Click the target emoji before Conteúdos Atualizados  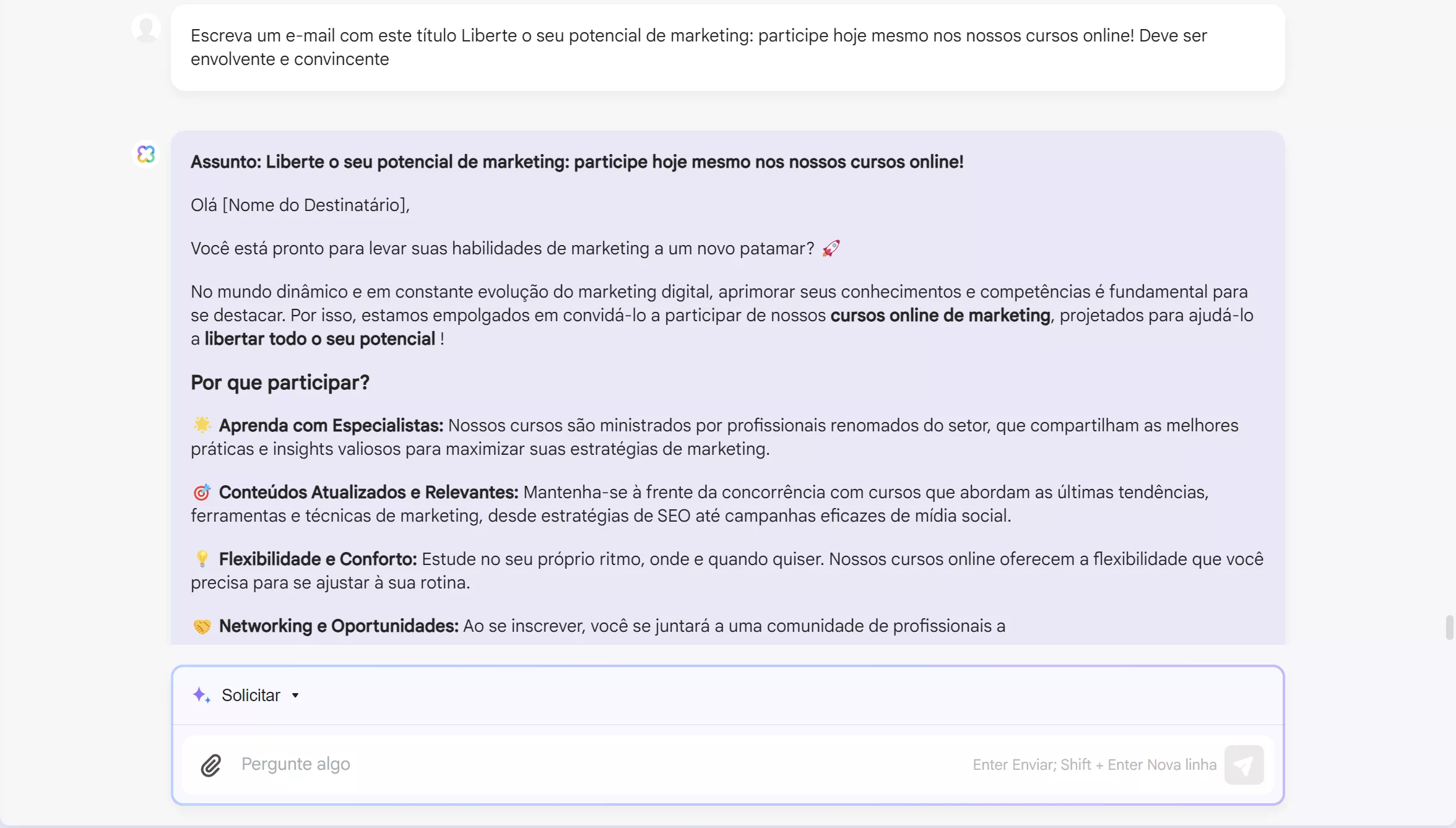coord(202,492)
